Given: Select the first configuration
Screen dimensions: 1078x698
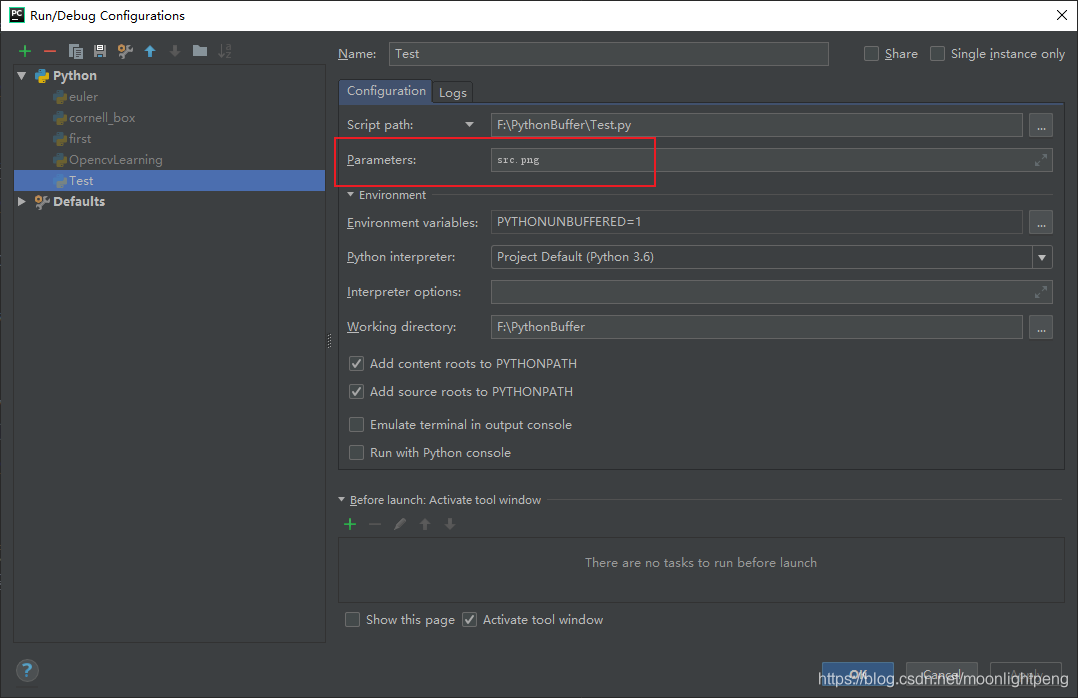Looking at the screenshot, I should (x=169, y=139).
